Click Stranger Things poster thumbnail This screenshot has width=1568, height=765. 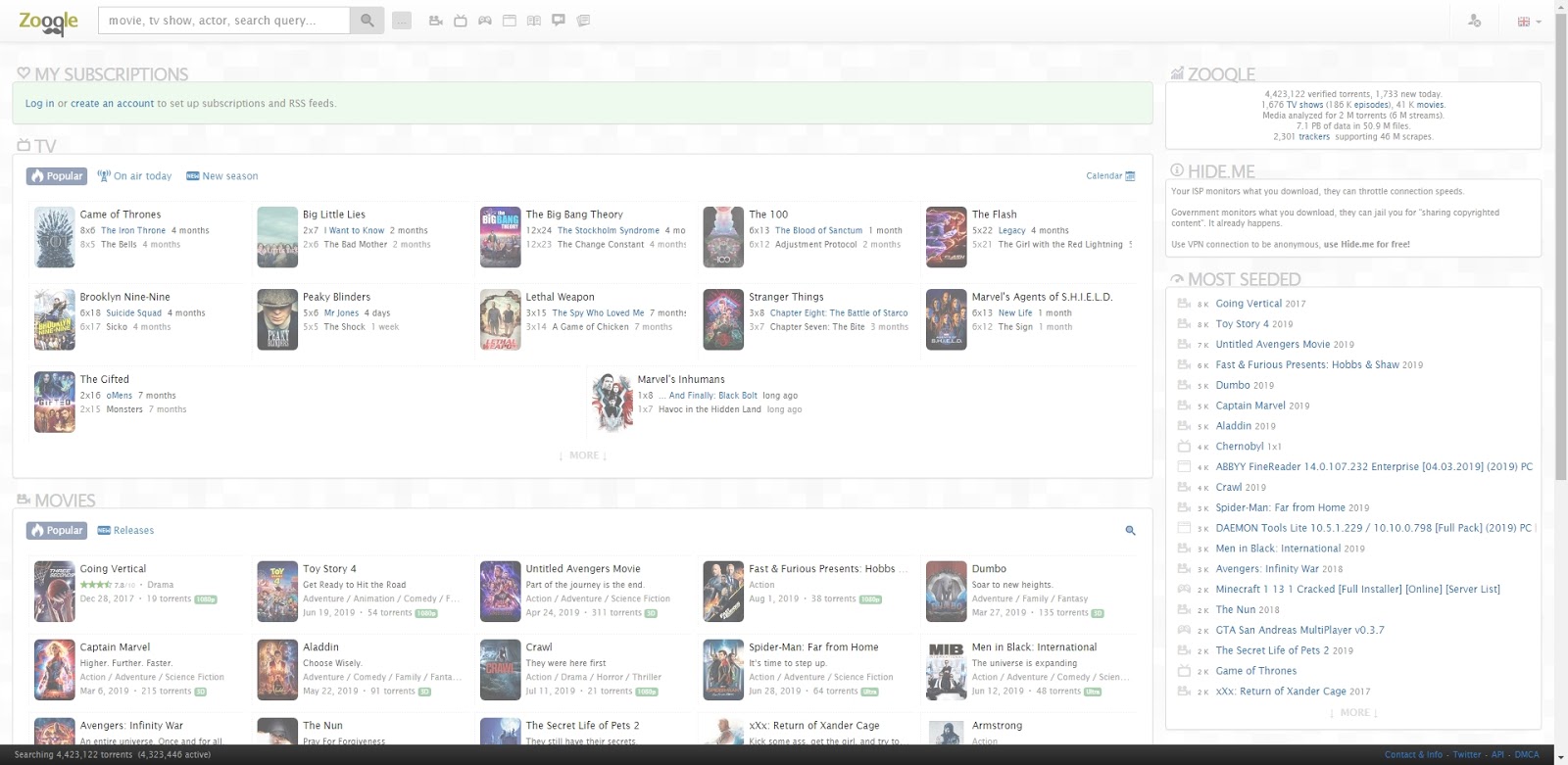point(723,319)
